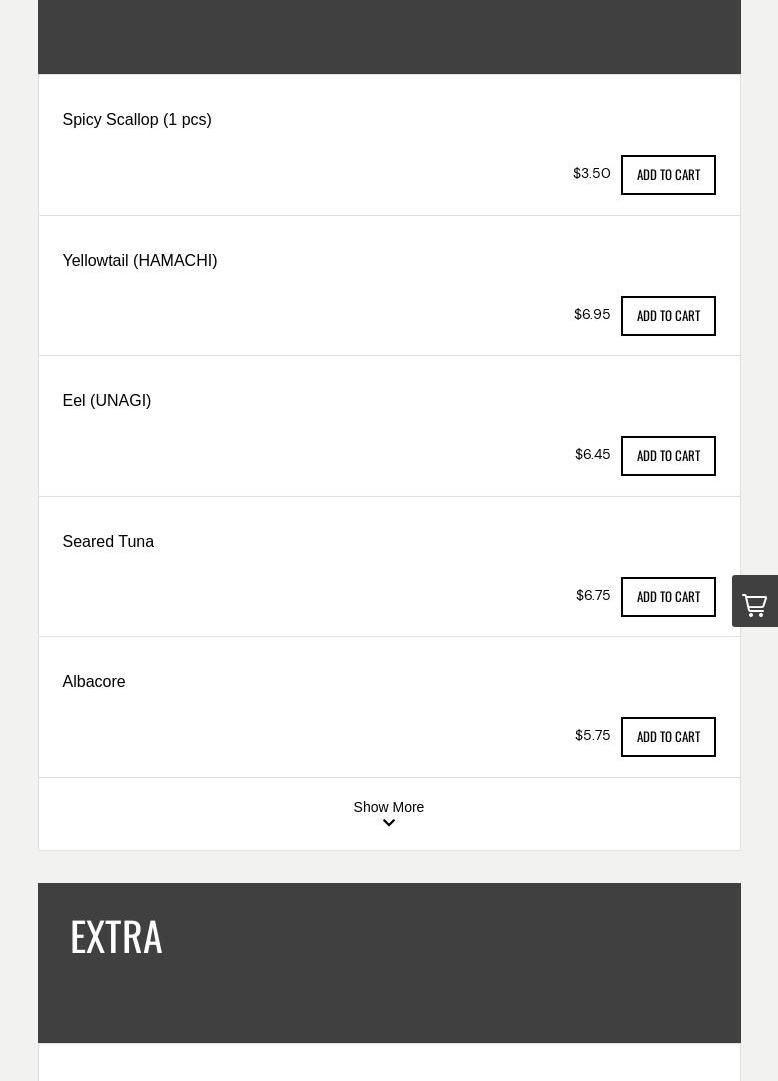This screenshot has width=778, height=1081.
Task: Click the Show More text link
Action: 388,807
